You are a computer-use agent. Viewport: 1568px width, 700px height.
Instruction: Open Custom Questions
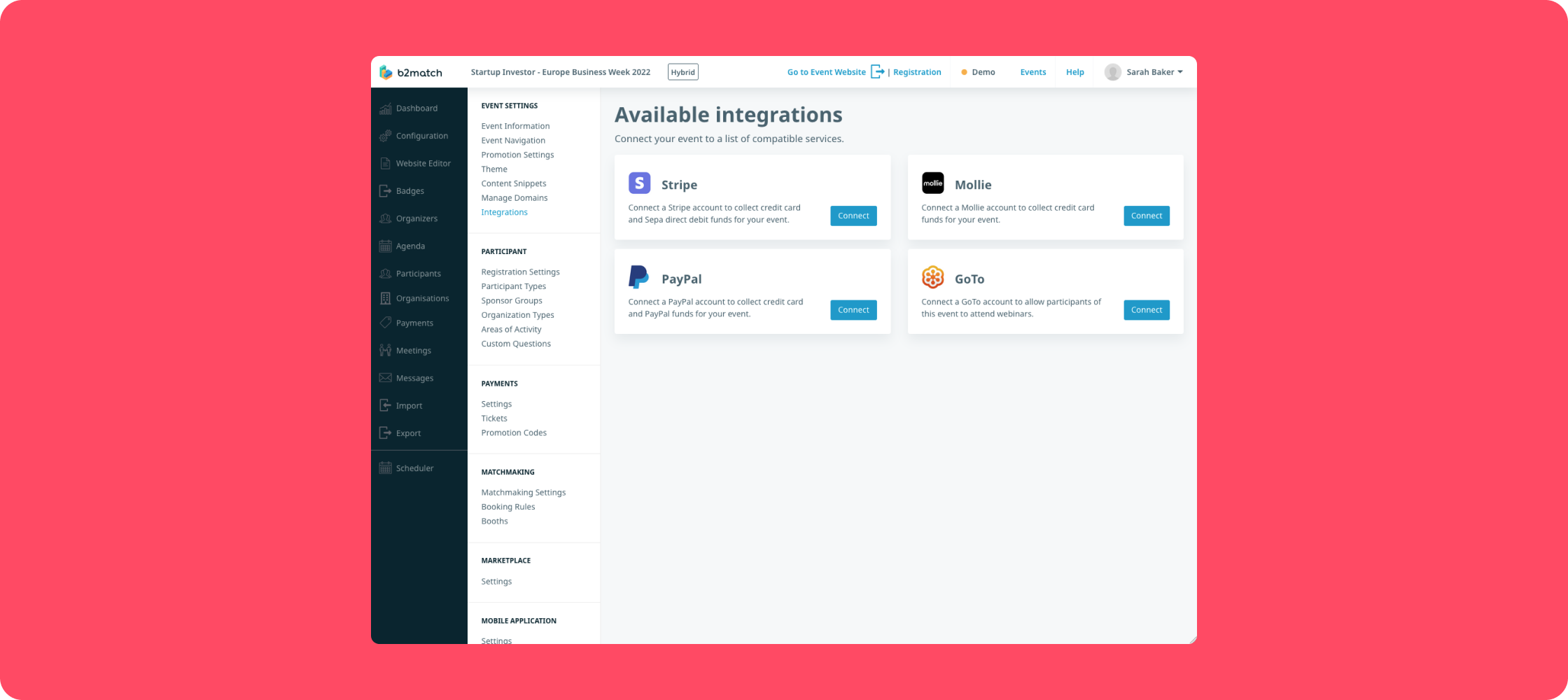pyautogui.click(x=516, y=344)
